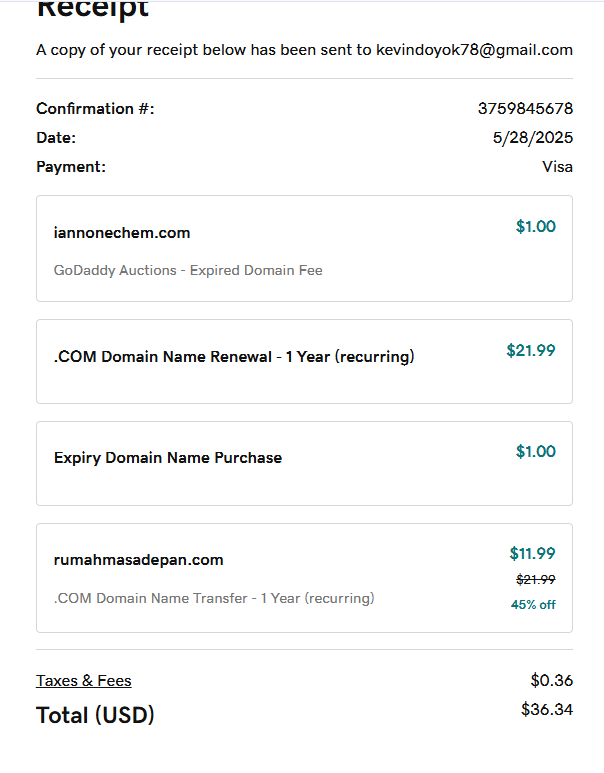Click the Total (USD) label
The width and height of the screenshot is (604, 773).
[95, 715]
